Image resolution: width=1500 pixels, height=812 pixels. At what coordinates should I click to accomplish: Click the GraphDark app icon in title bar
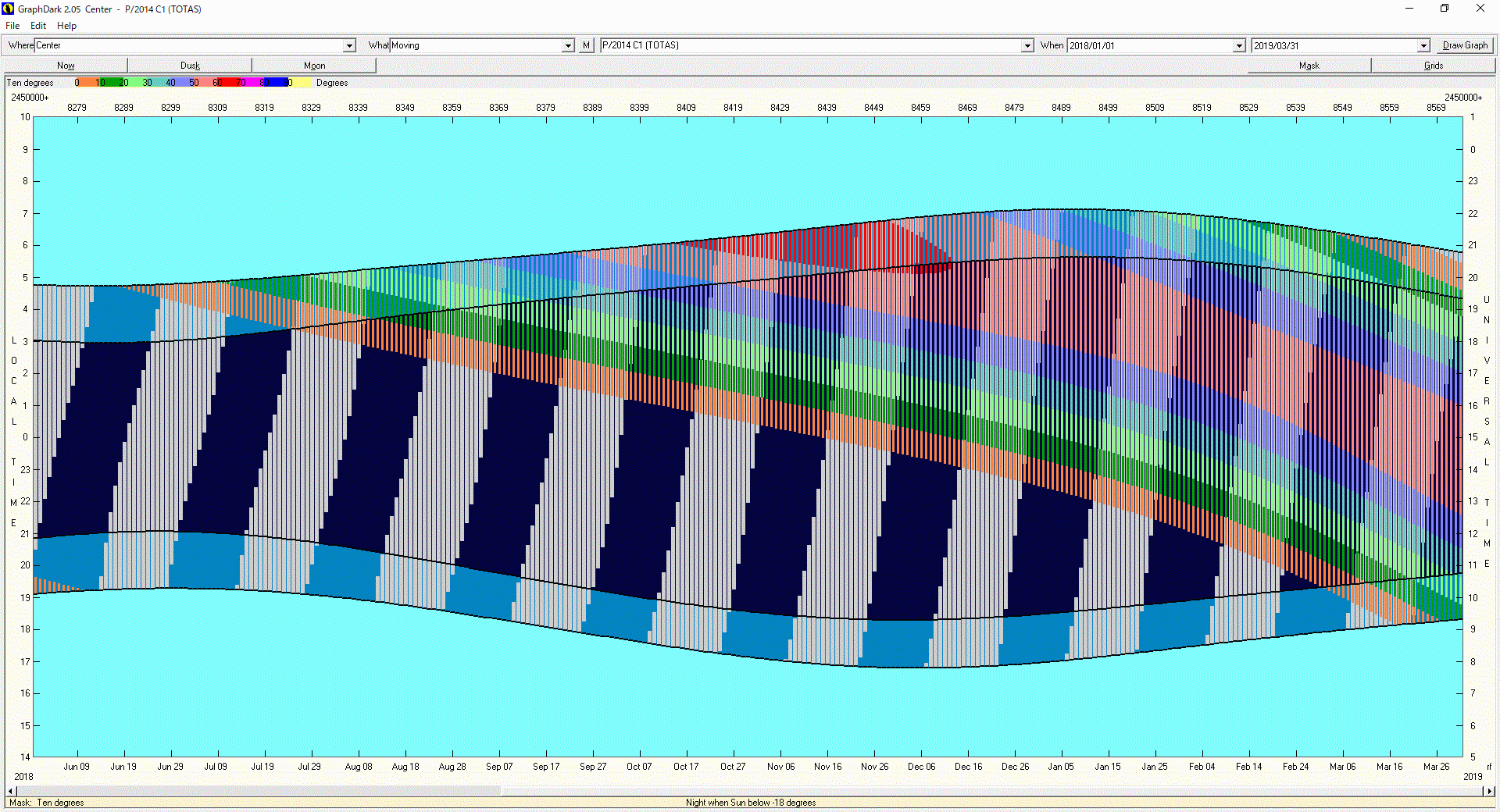(x=9, y=9)
